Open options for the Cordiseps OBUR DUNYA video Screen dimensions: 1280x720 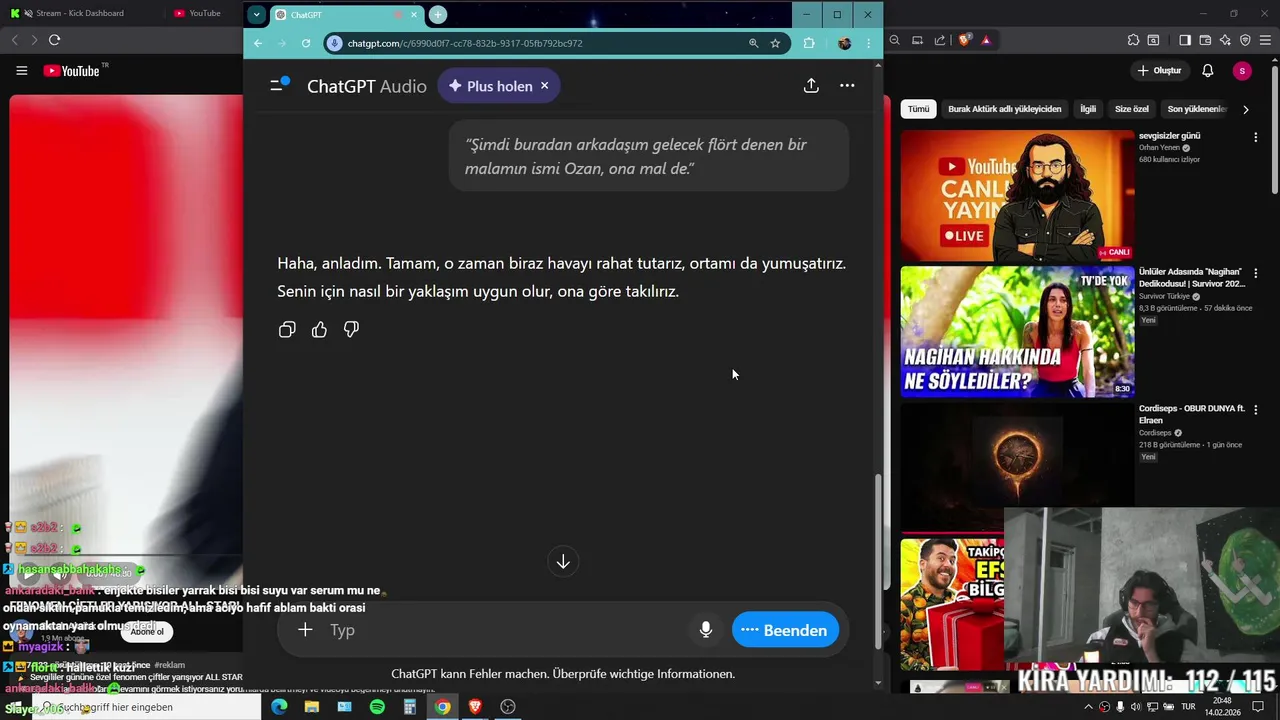(x=1256, y=409)
